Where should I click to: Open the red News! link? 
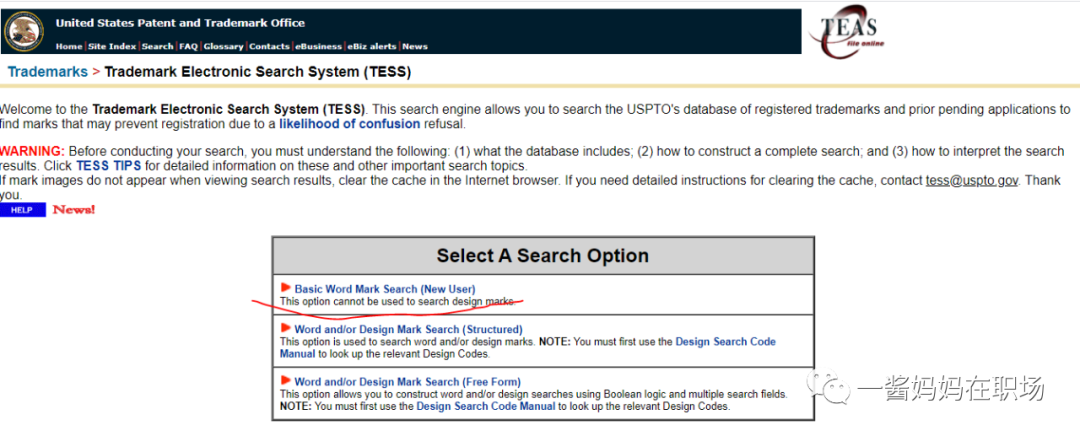(74, 209)
